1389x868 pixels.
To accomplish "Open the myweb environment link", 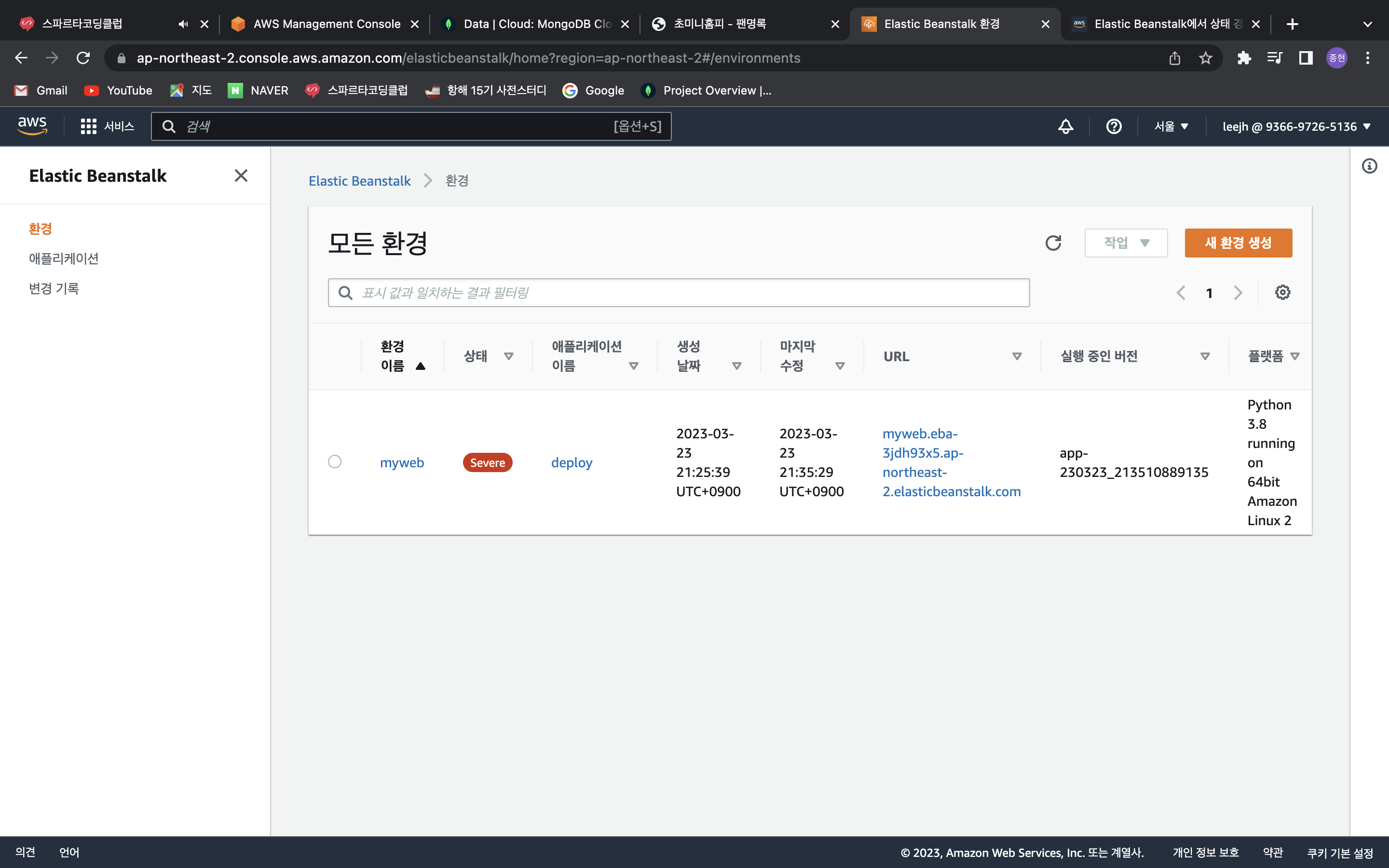I will tap(402, 463).
